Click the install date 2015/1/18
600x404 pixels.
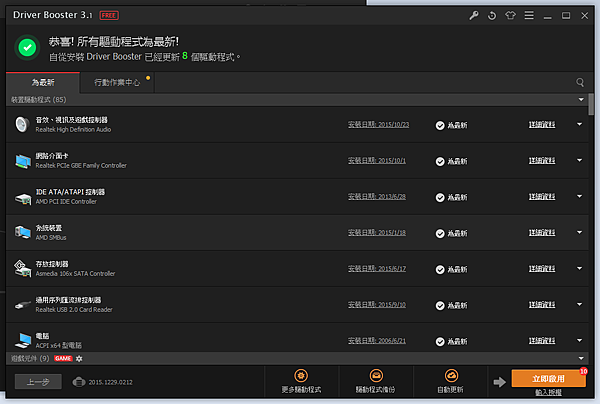coord(377,233)
